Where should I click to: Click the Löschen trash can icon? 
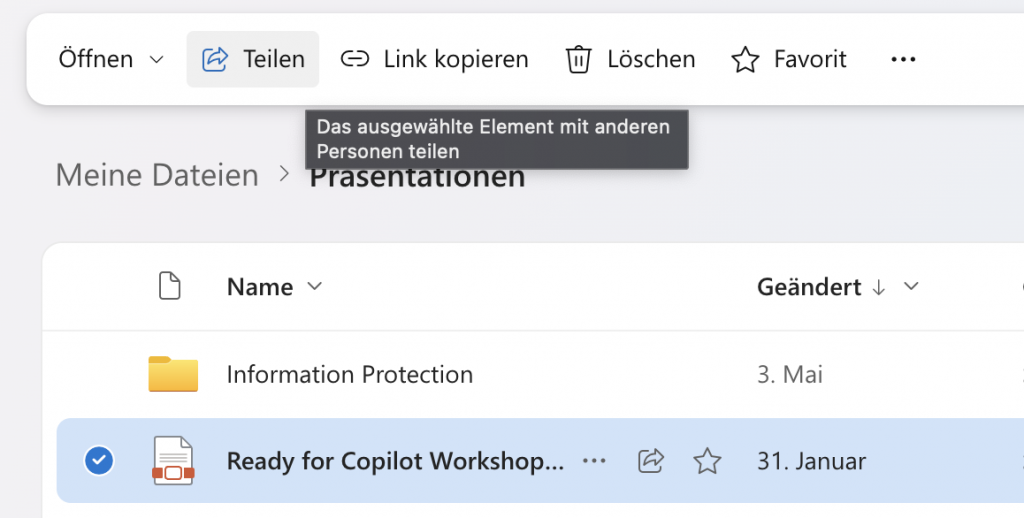point(578,60)
